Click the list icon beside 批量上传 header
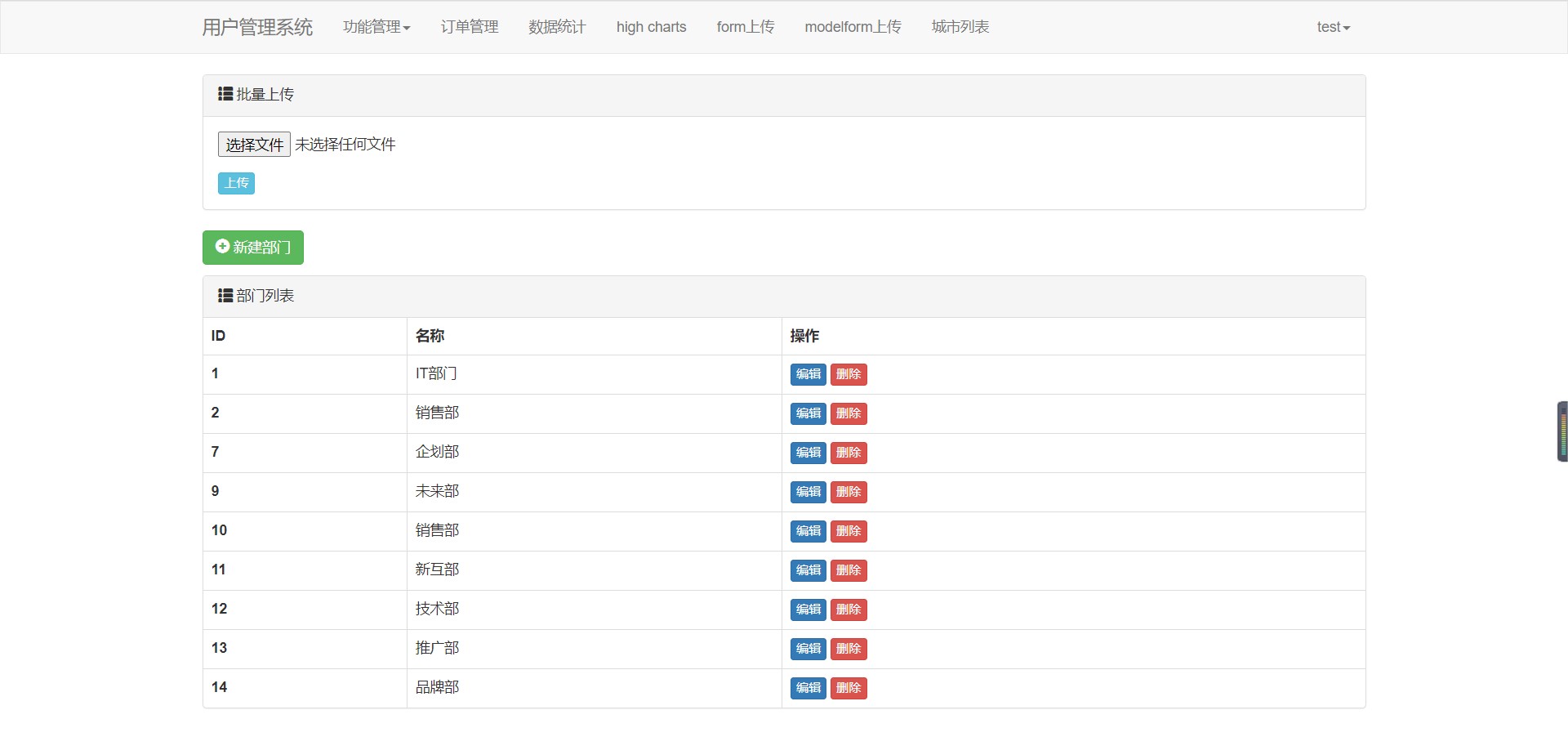This screenshot has width=1568, height=737. coord(225,94)
